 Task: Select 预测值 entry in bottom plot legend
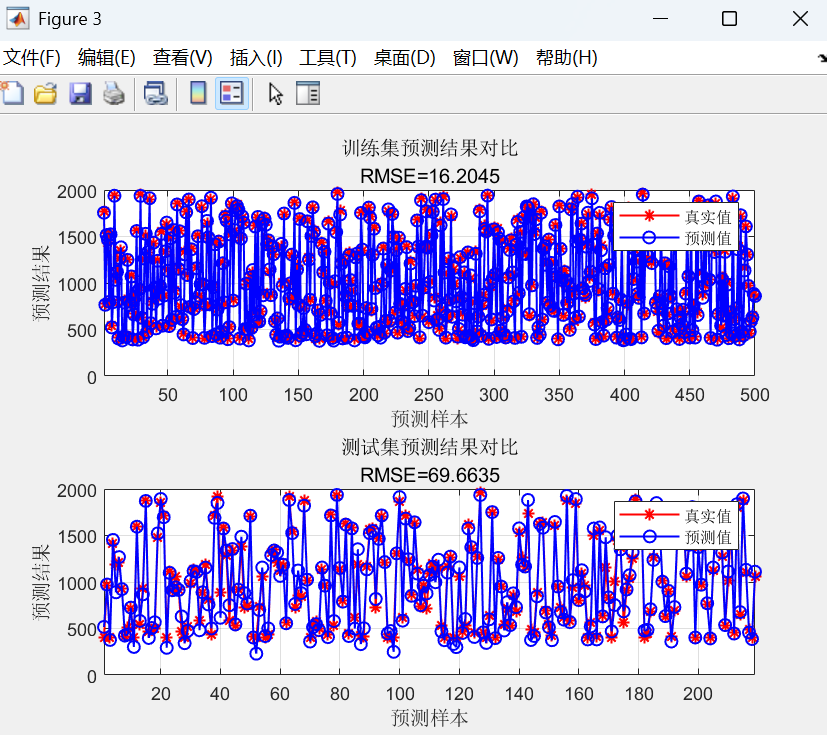click(x=708, y=537)
